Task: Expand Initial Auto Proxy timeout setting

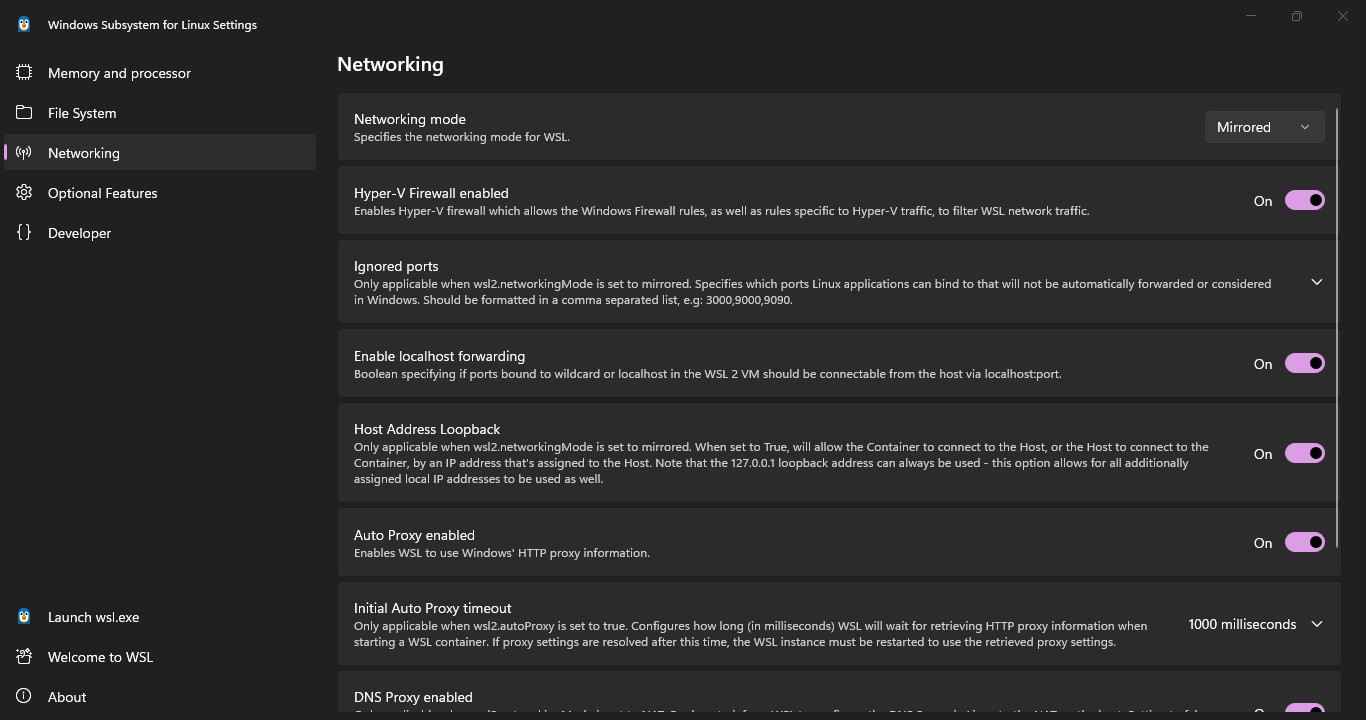Action: [x=1316, y=625]
